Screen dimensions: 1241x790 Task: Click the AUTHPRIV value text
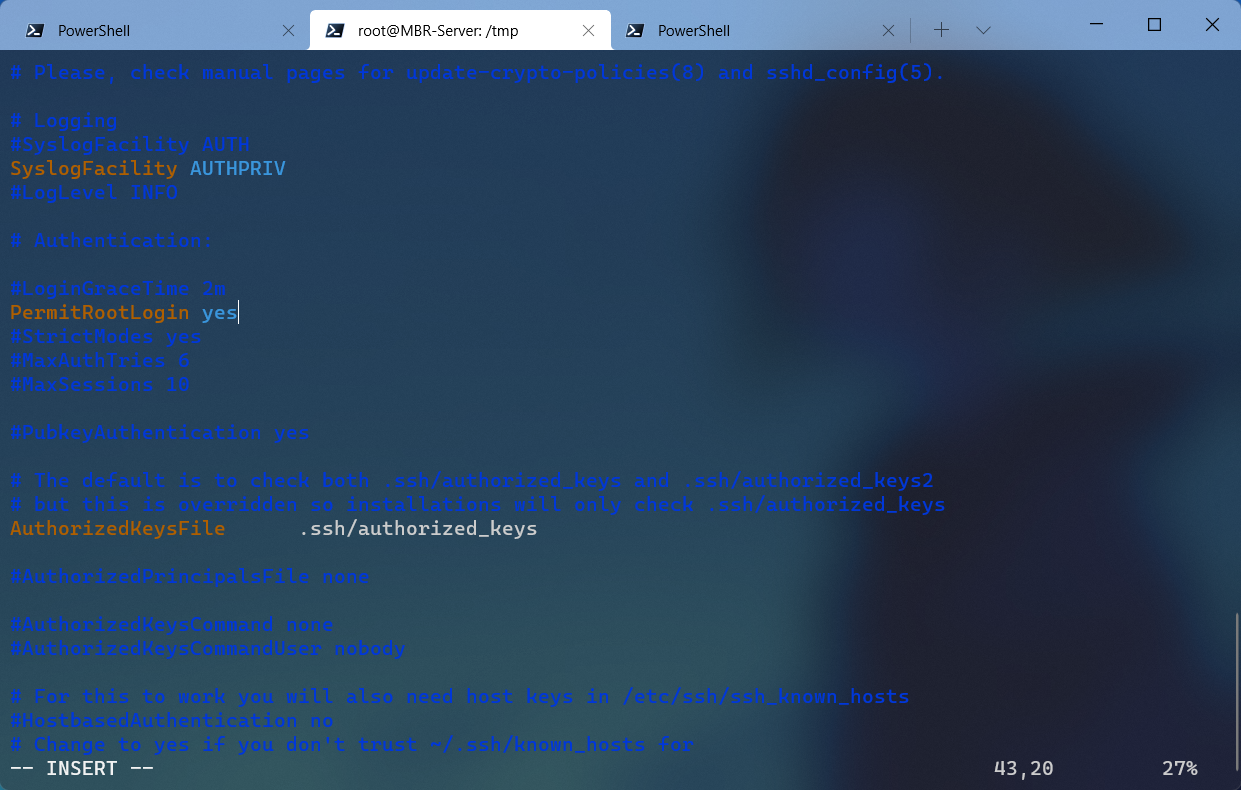[x=237, y=168]
